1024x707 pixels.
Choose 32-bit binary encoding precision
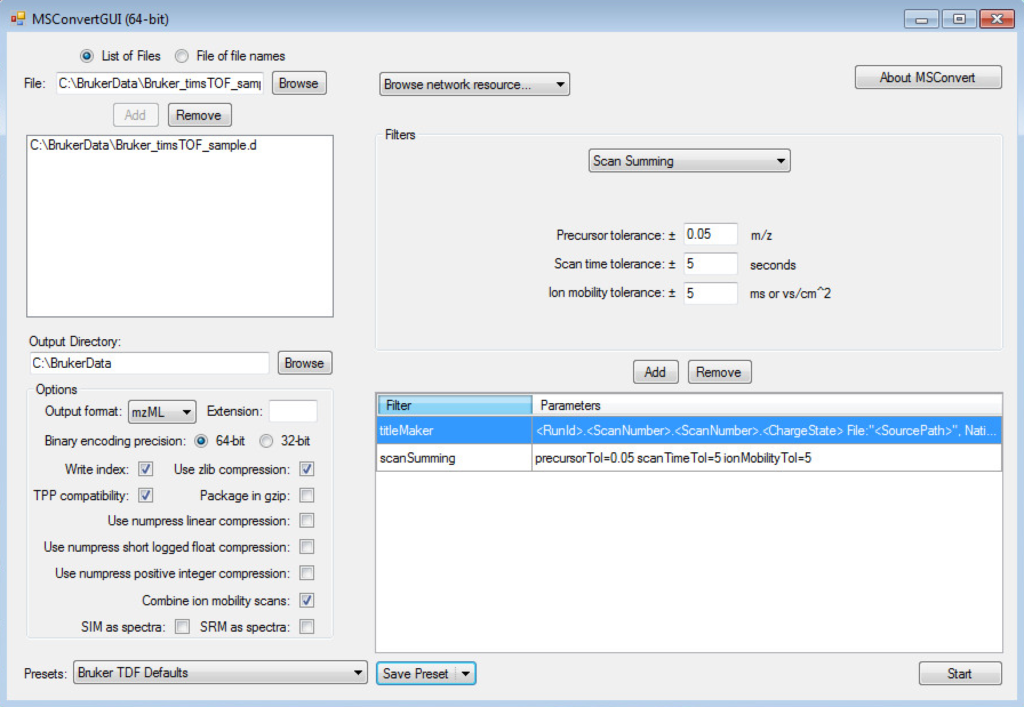[266, 441]
